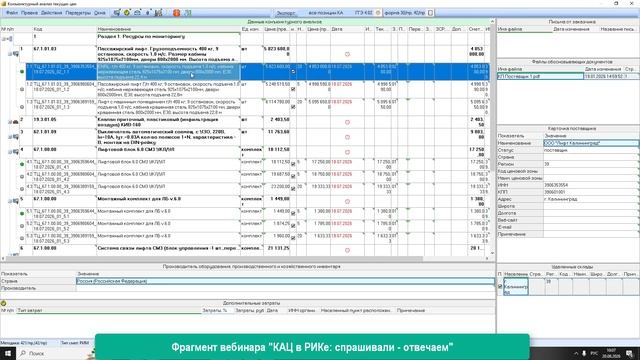Expand row 2 Клапан приточный tree node
This screenshot has width=640, height=360.
pyautogui.click(x=10, y=122)
